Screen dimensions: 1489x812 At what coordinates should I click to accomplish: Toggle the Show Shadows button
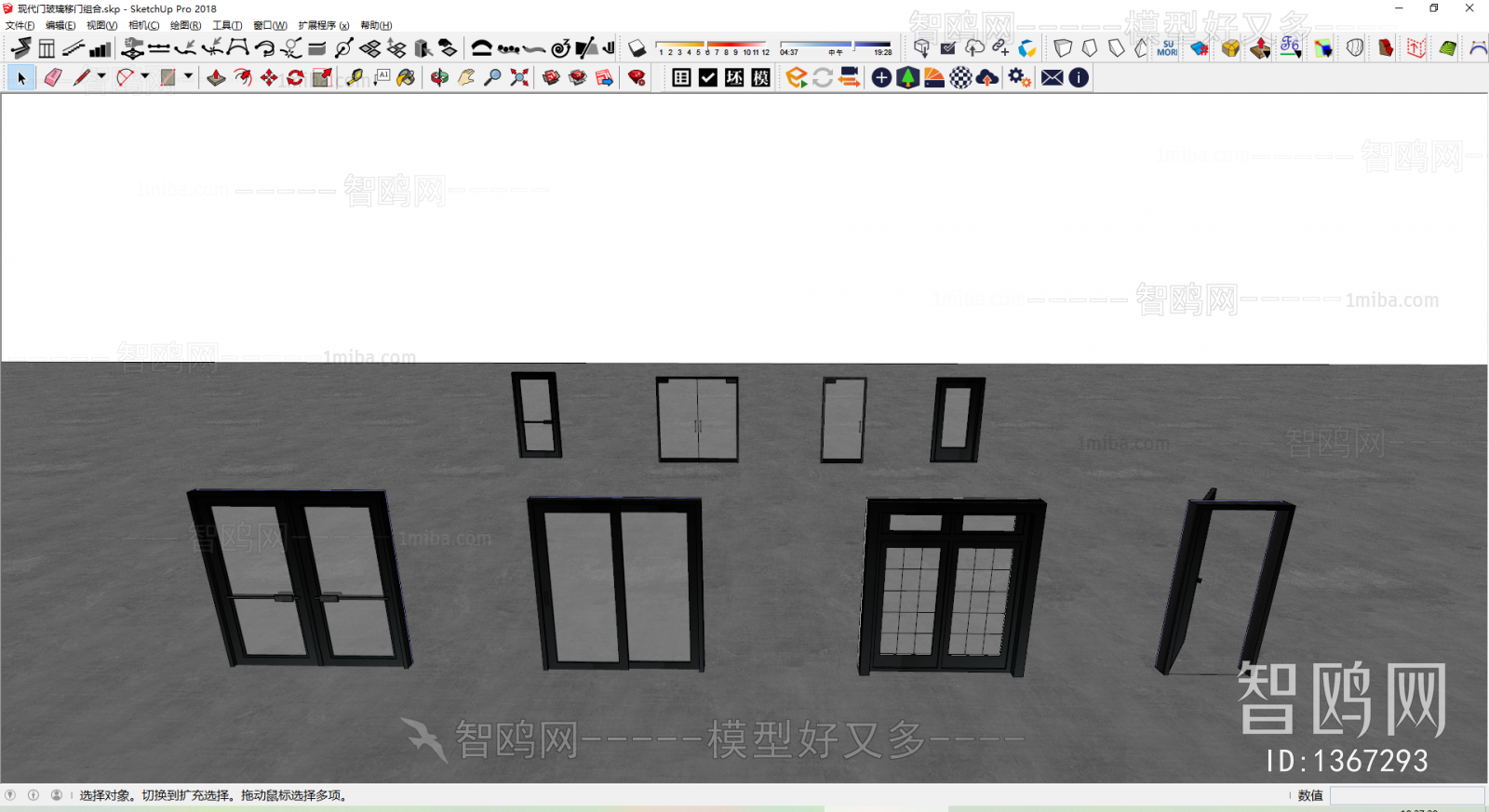(637, 48)
